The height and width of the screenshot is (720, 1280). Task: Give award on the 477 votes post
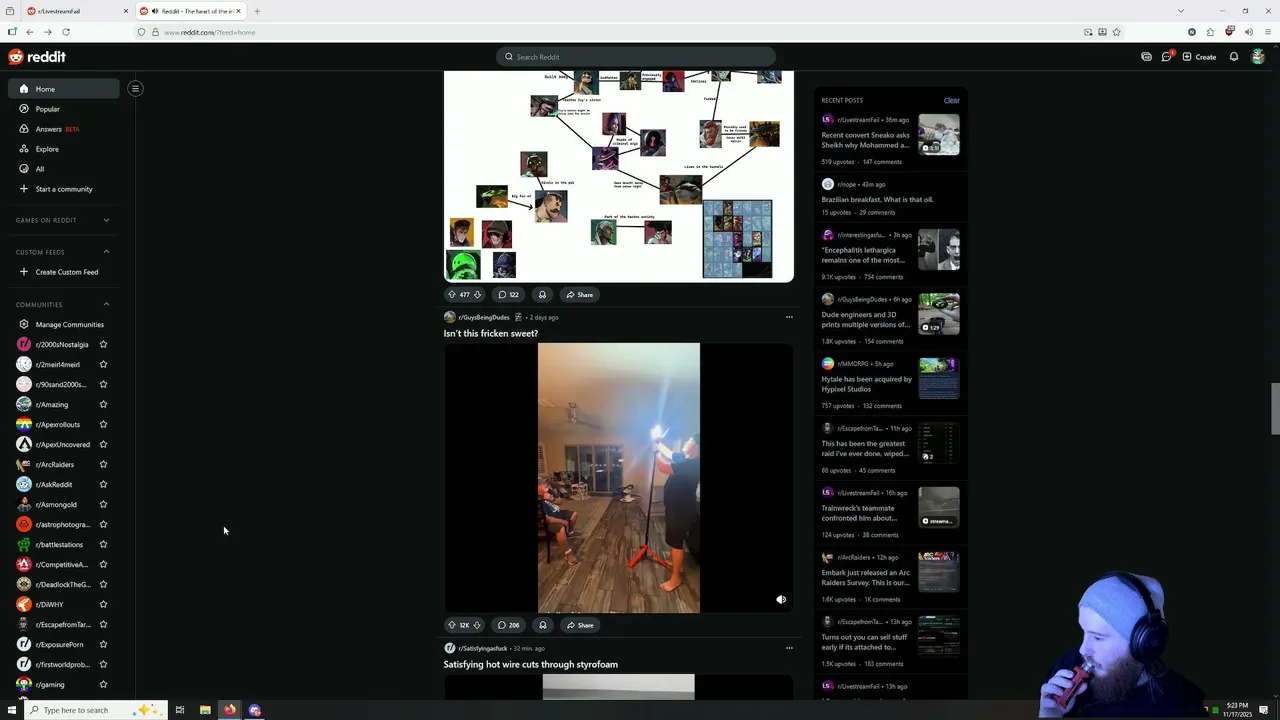pos(542,294)
